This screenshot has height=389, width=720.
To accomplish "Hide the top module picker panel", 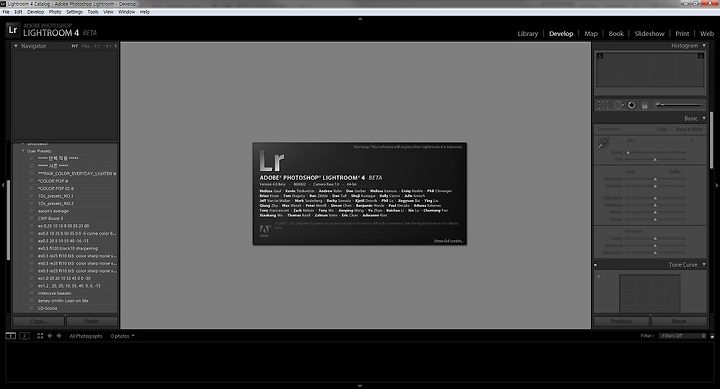I will pyautogui.click(x=360, y=19).
